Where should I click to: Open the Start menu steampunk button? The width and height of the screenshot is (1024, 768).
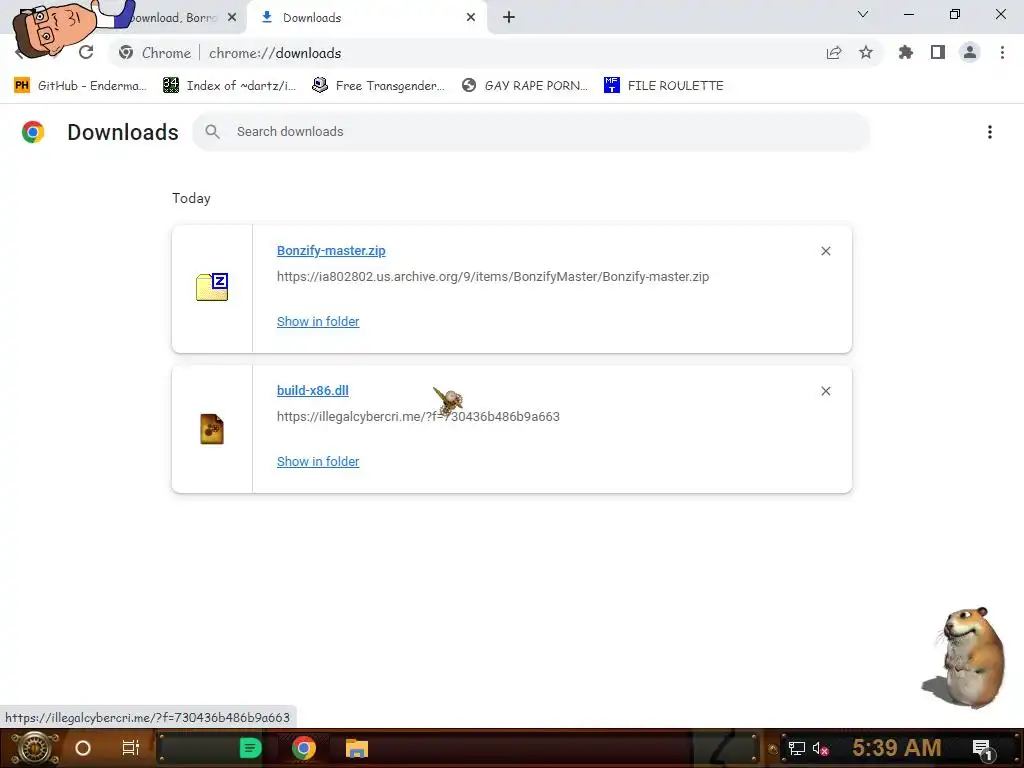point(35,748)
